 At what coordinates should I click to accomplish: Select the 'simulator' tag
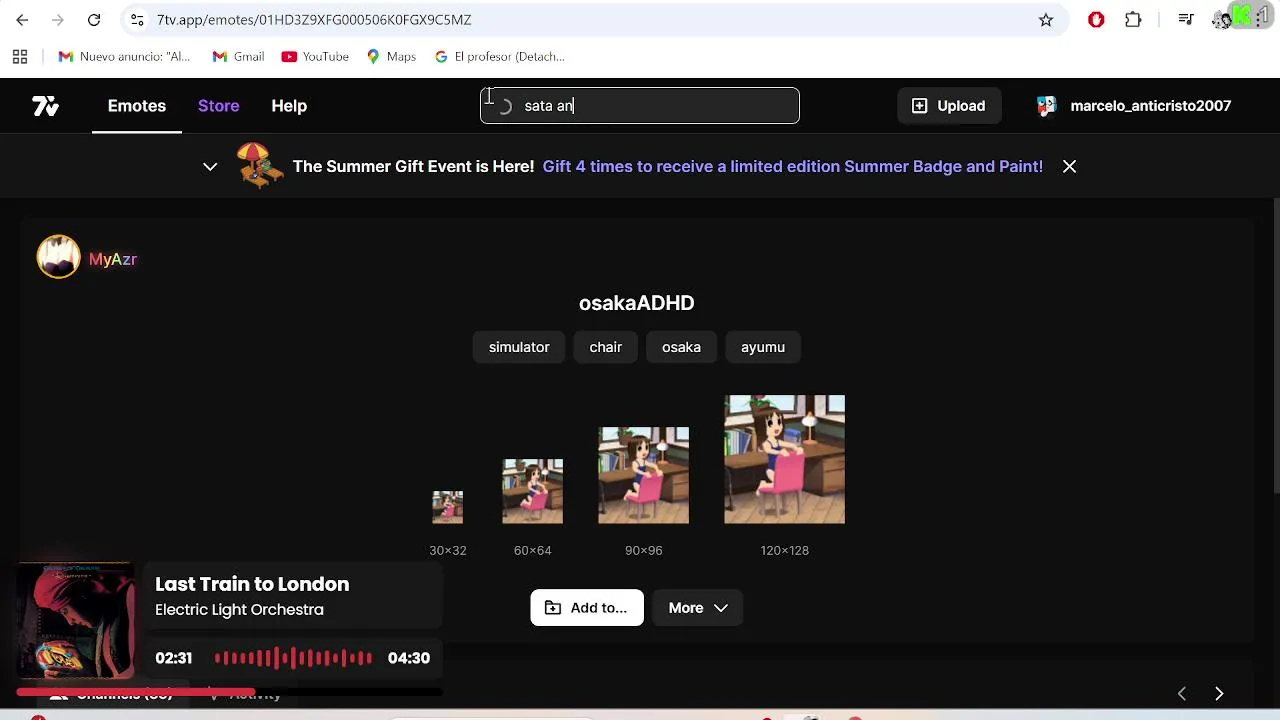coord(519,347)
